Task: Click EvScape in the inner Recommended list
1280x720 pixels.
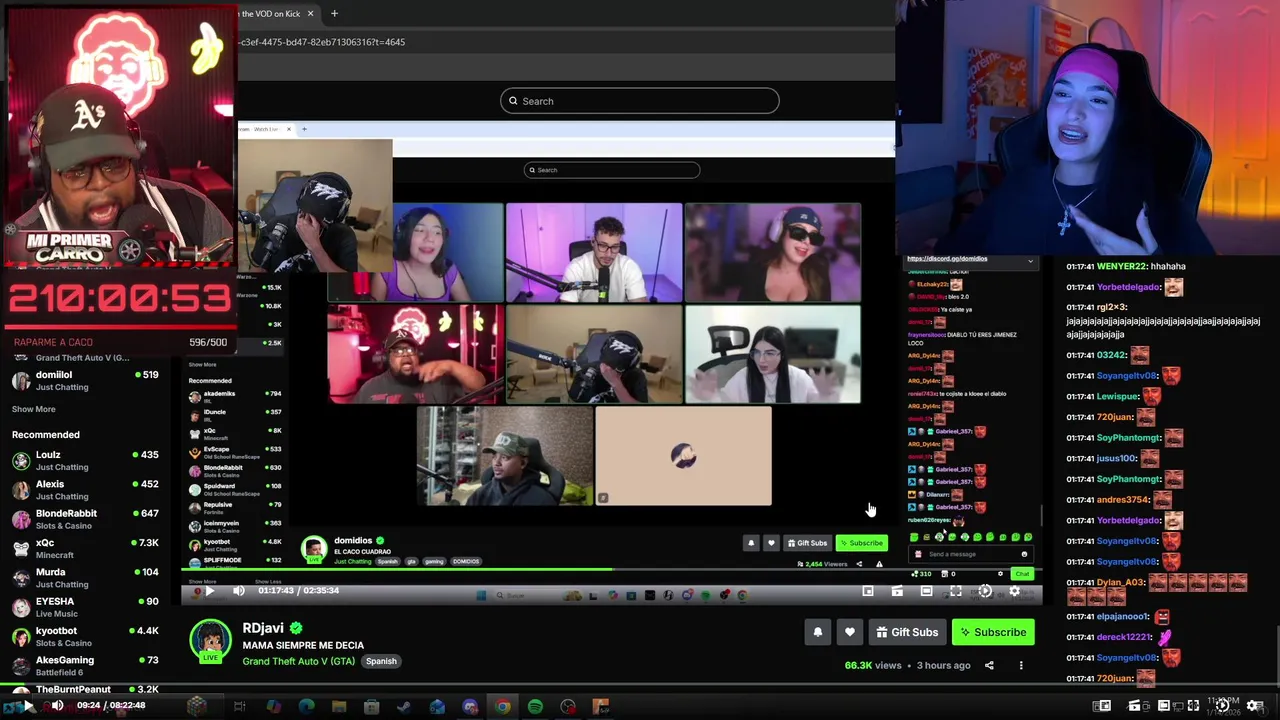Action: (x=235, y=451)
